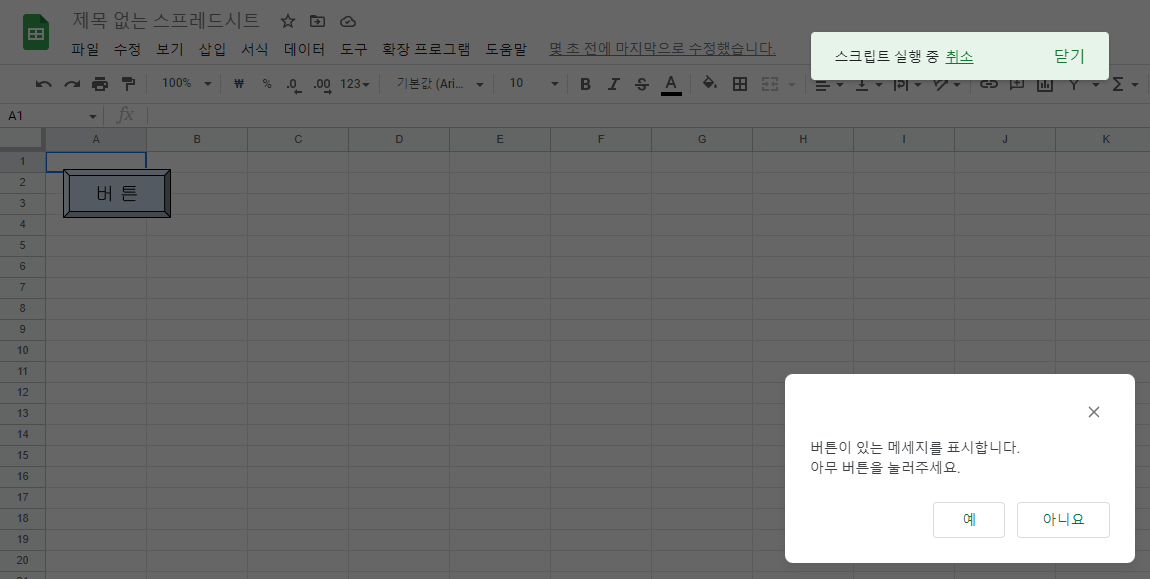Check cloud save status icon
This screenshot has height=579, width=1150.
[348, 21]
